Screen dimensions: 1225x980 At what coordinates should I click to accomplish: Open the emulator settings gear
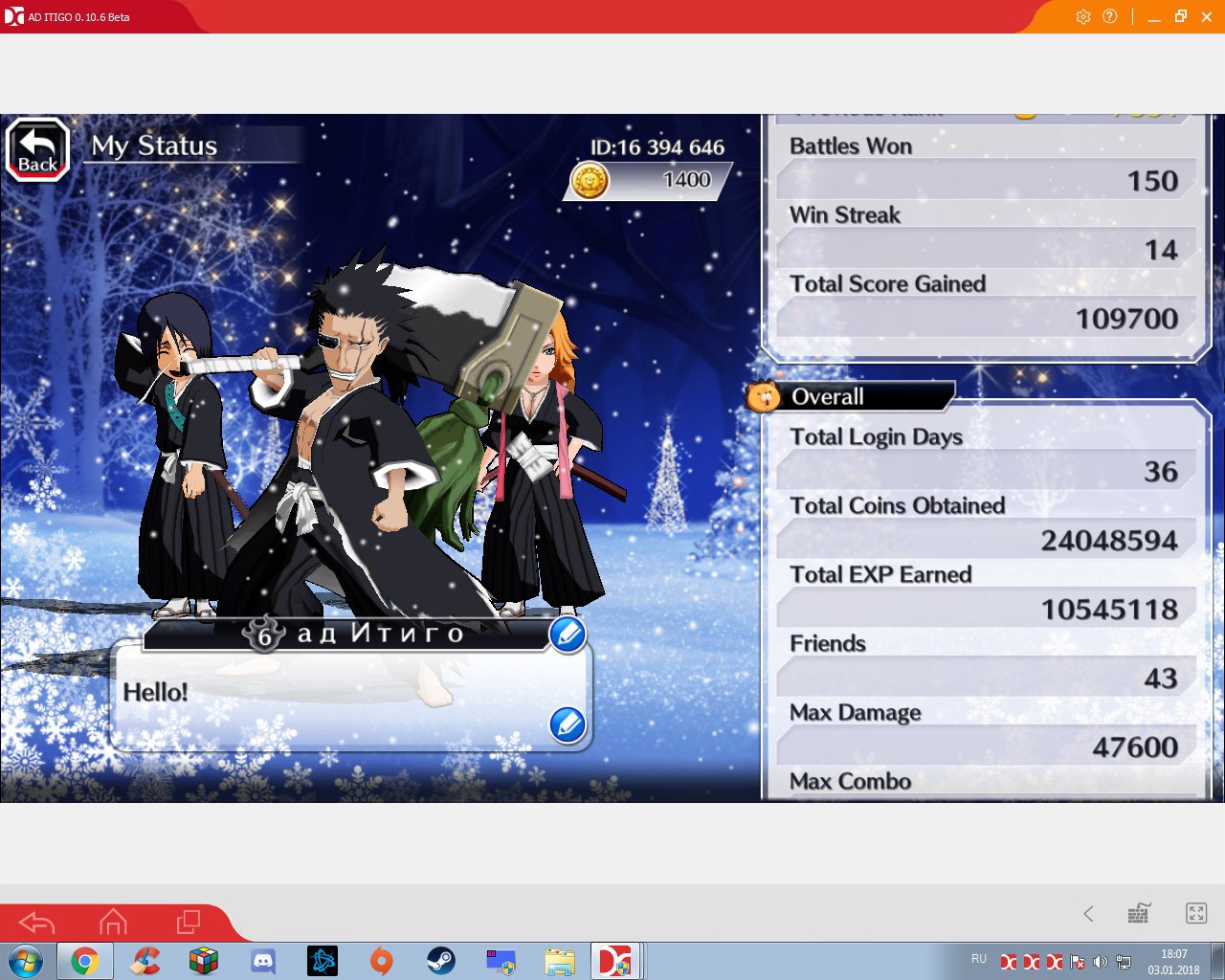1083,16
